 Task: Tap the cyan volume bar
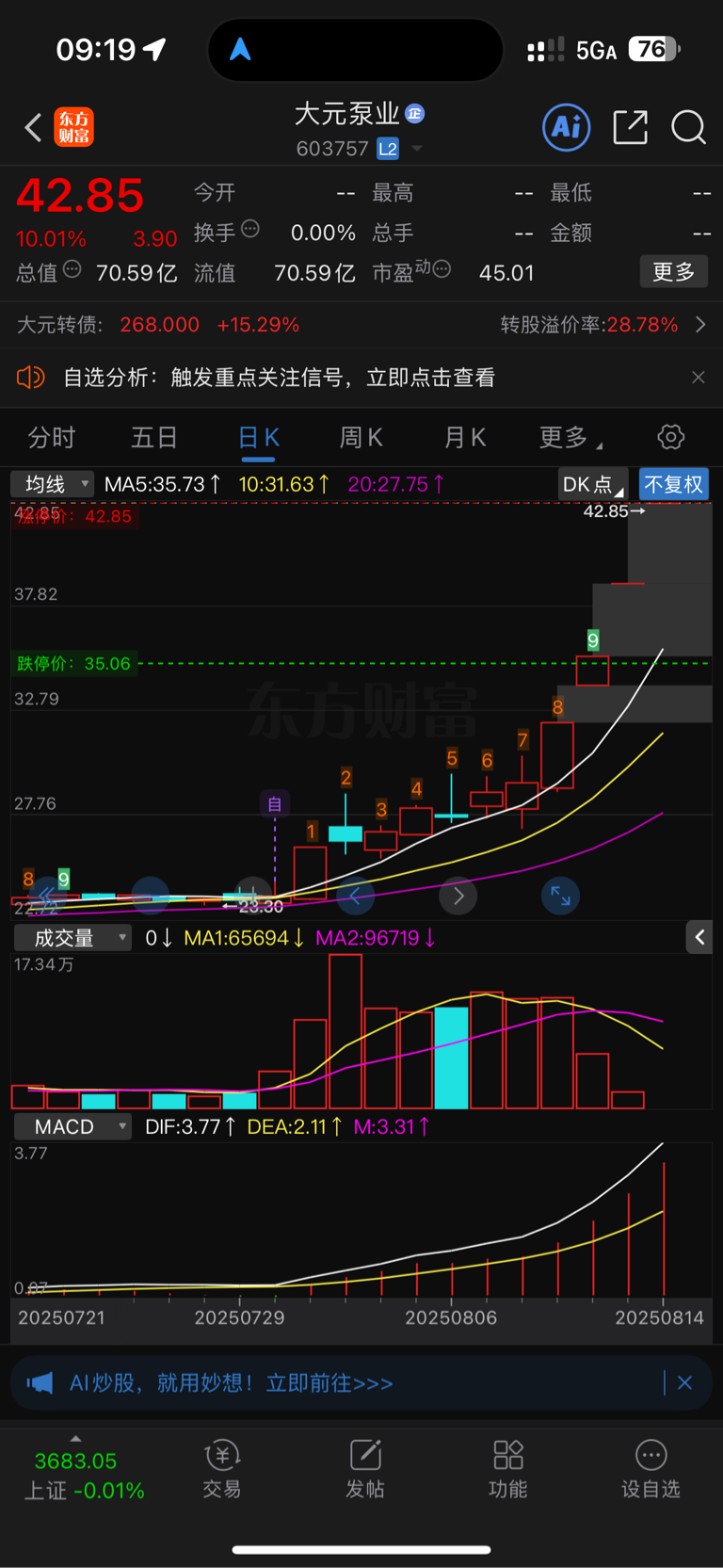click(x=451, y=1057)
